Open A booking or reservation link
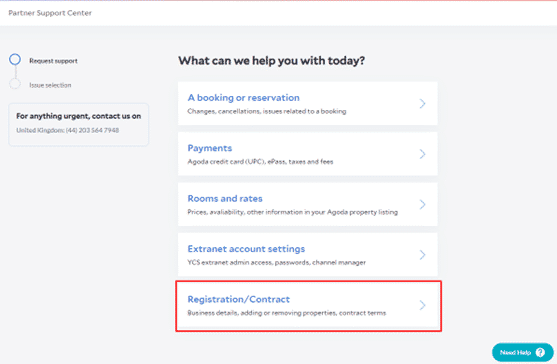Image resolution: width=557 pixels, height=364 pixels. [243, 98]
